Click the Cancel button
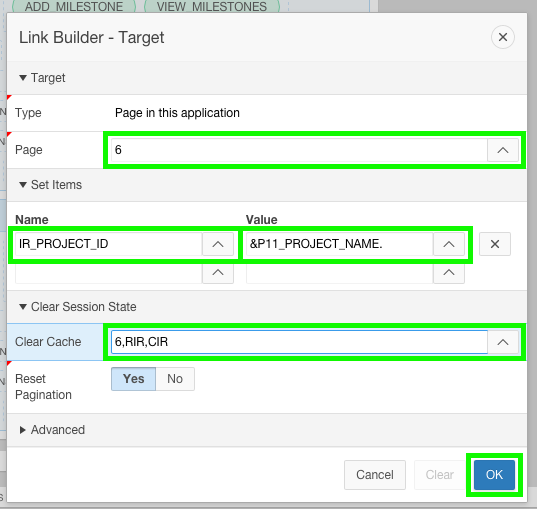The width and height of the screenshot is (537, 509). pos(375,475)
